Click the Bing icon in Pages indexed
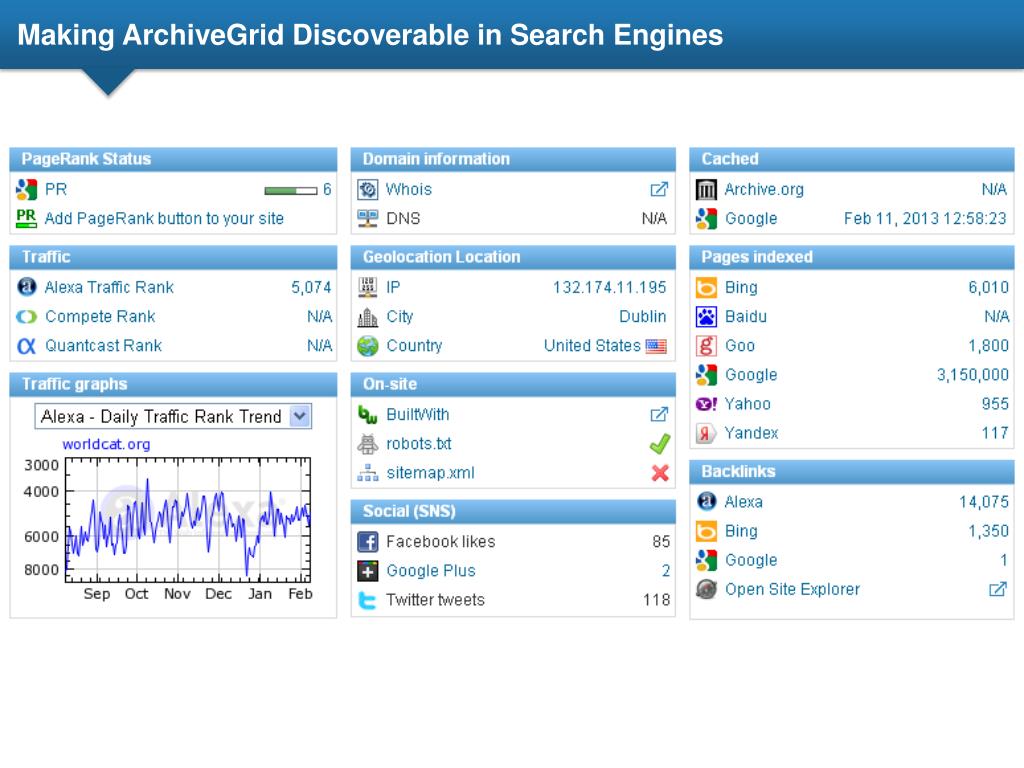The width and height of the screenshot is (1024, 768). pyautogui.click(x=706, y=287)
